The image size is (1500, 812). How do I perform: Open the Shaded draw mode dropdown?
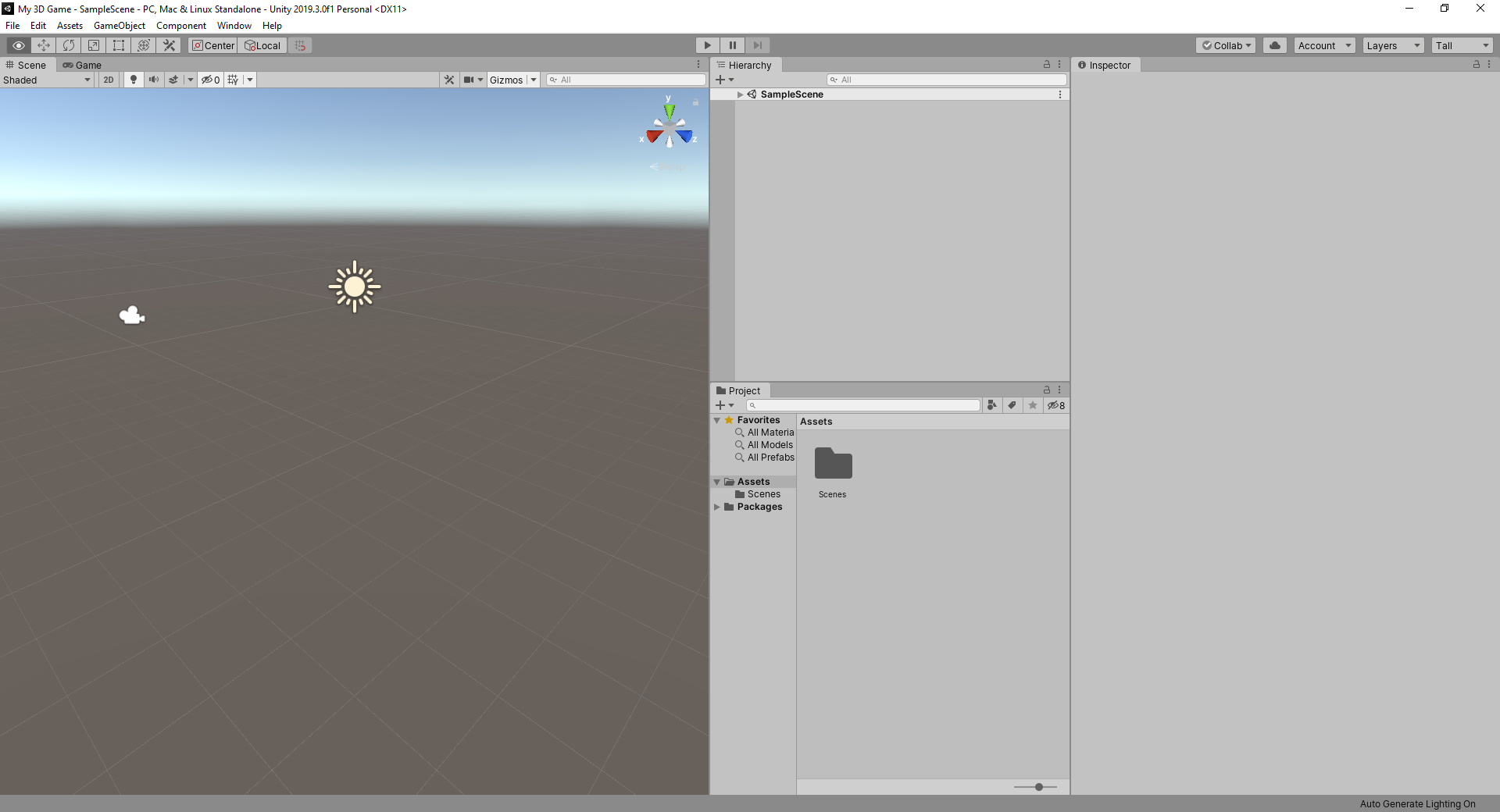(x=47, y=80)
